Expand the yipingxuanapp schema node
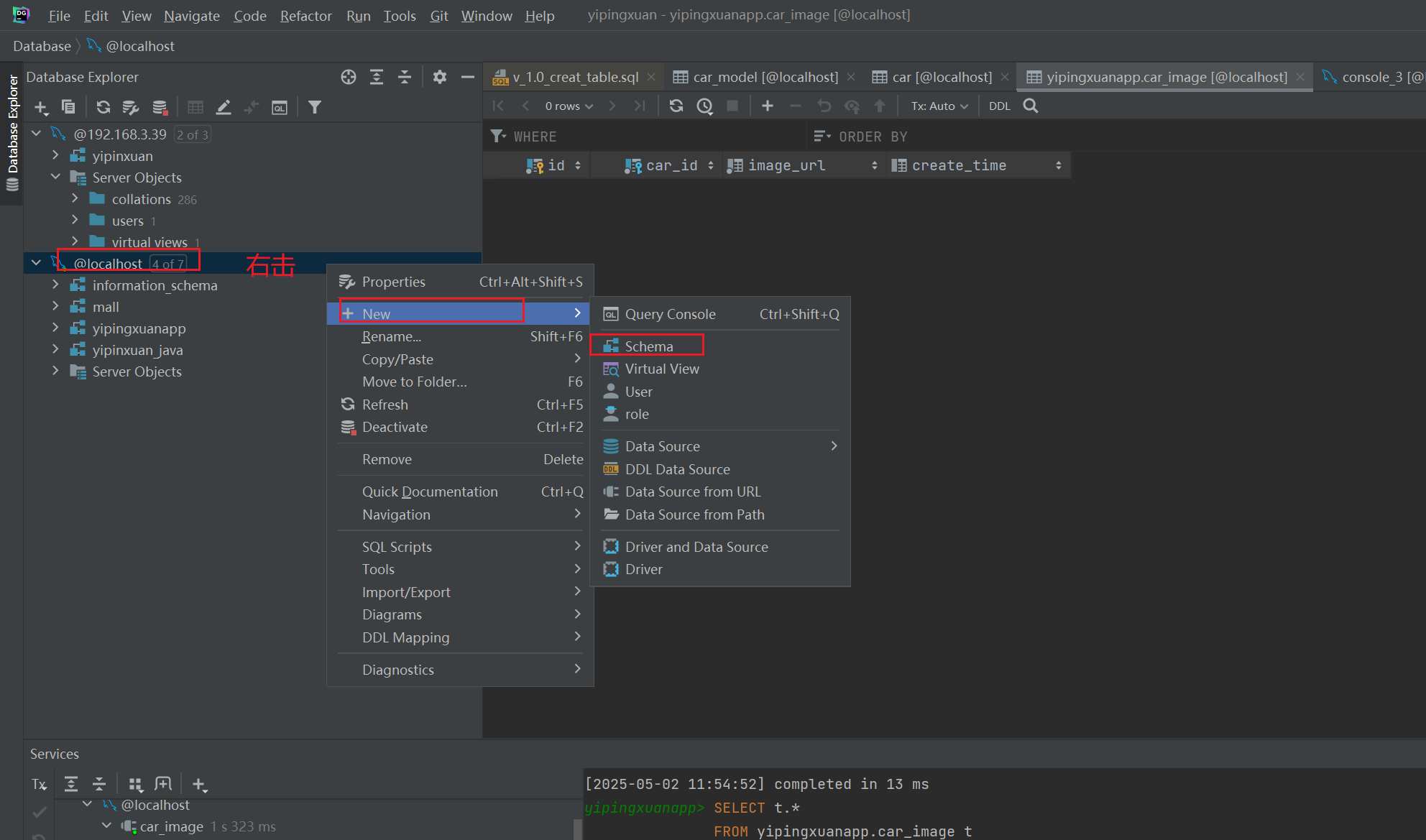Image resolution: width=1426 pixels, height=840 pixels. pyautogui.click(x=55, y=328)
